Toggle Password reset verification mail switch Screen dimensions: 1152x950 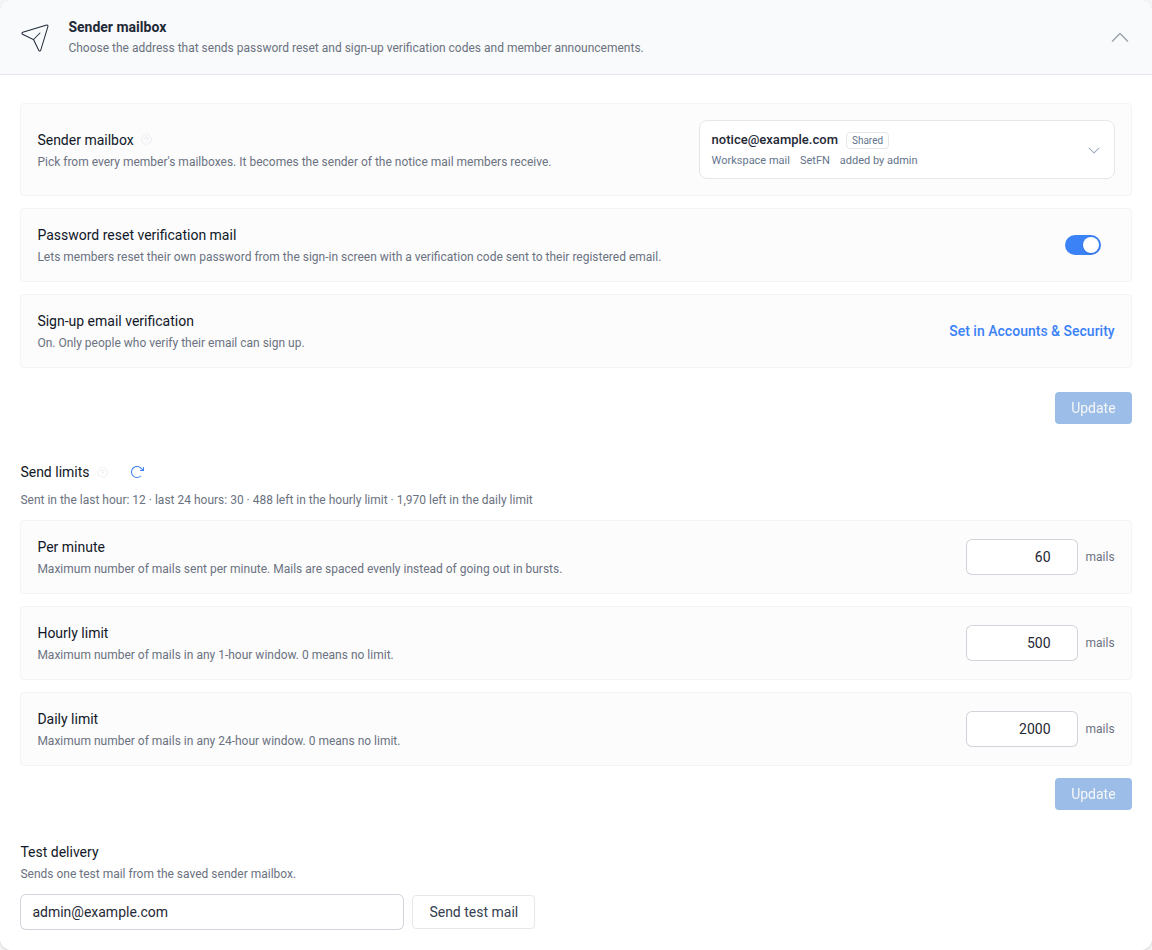1082,245
